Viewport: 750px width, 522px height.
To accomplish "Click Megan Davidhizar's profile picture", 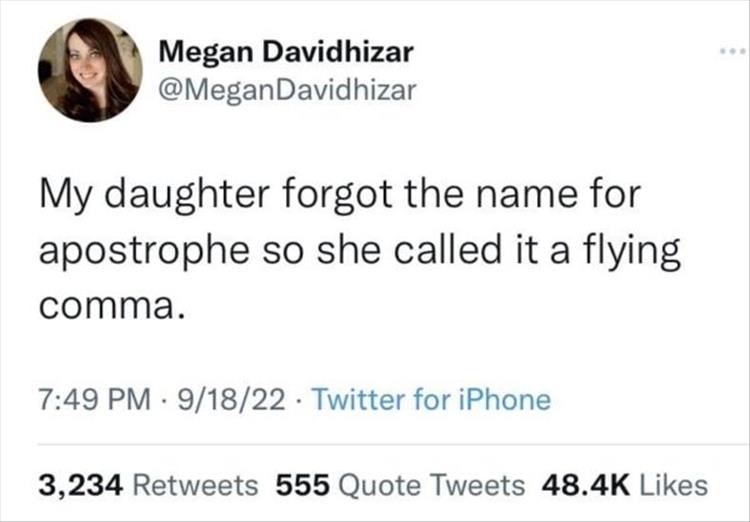I will pos(89,70).
